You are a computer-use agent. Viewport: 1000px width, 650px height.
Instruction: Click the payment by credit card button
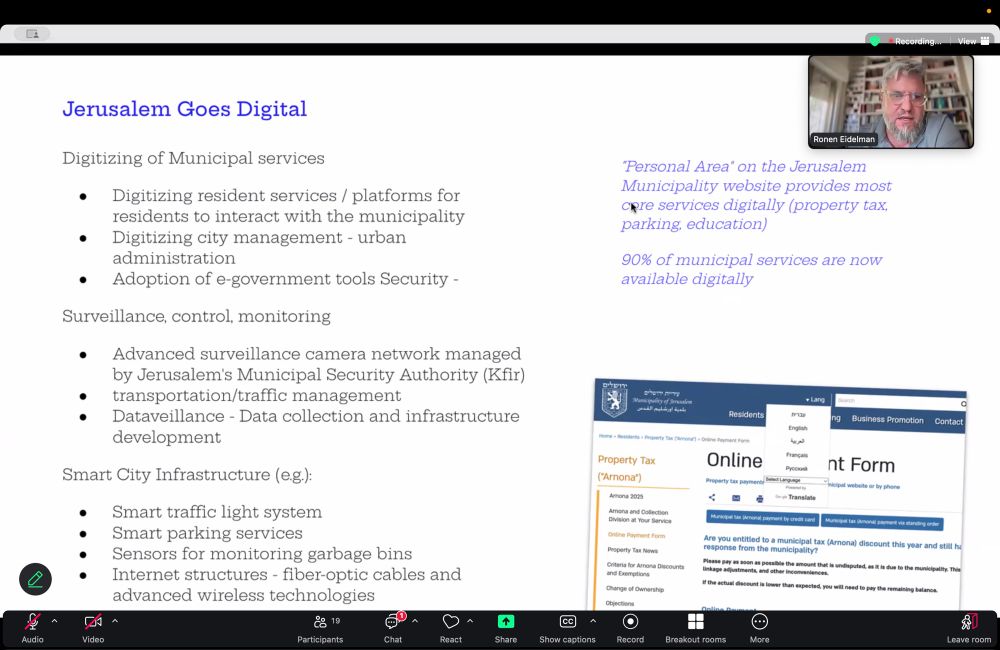tap(762, 519)
